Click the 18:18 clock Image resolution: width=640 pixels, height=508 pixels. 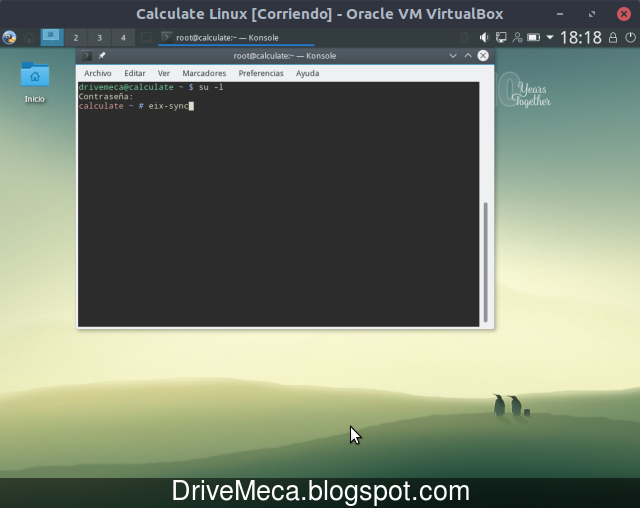[x=580, y=38]
